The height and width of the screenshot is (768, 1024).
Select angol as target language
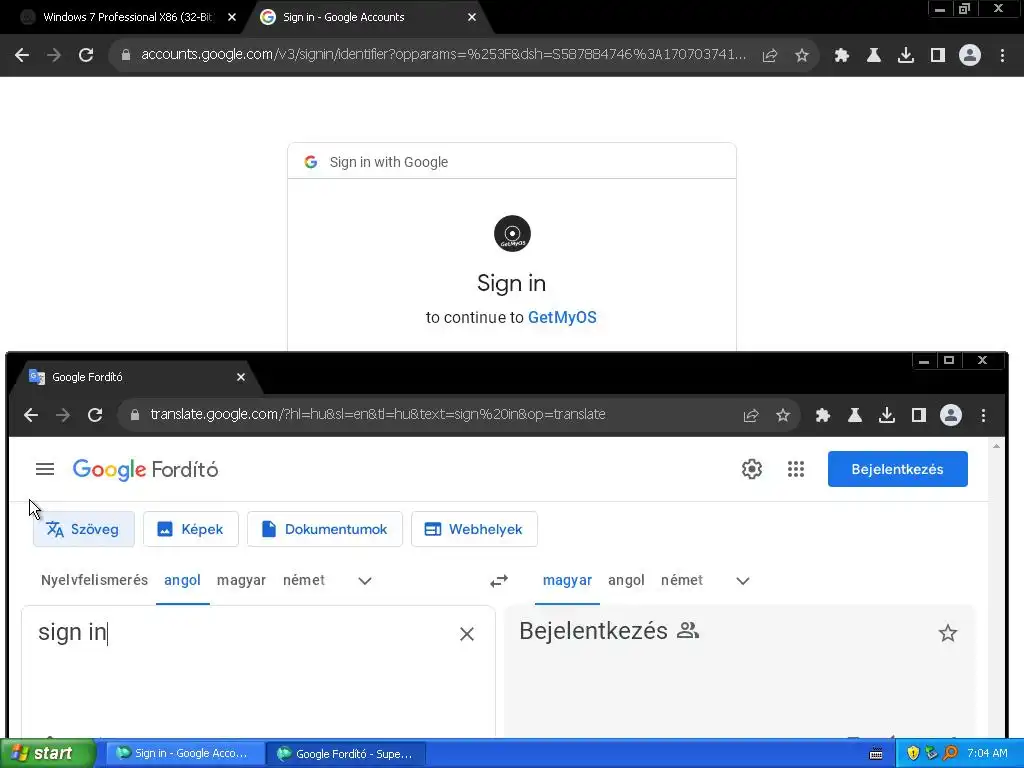tap(626, 580)
